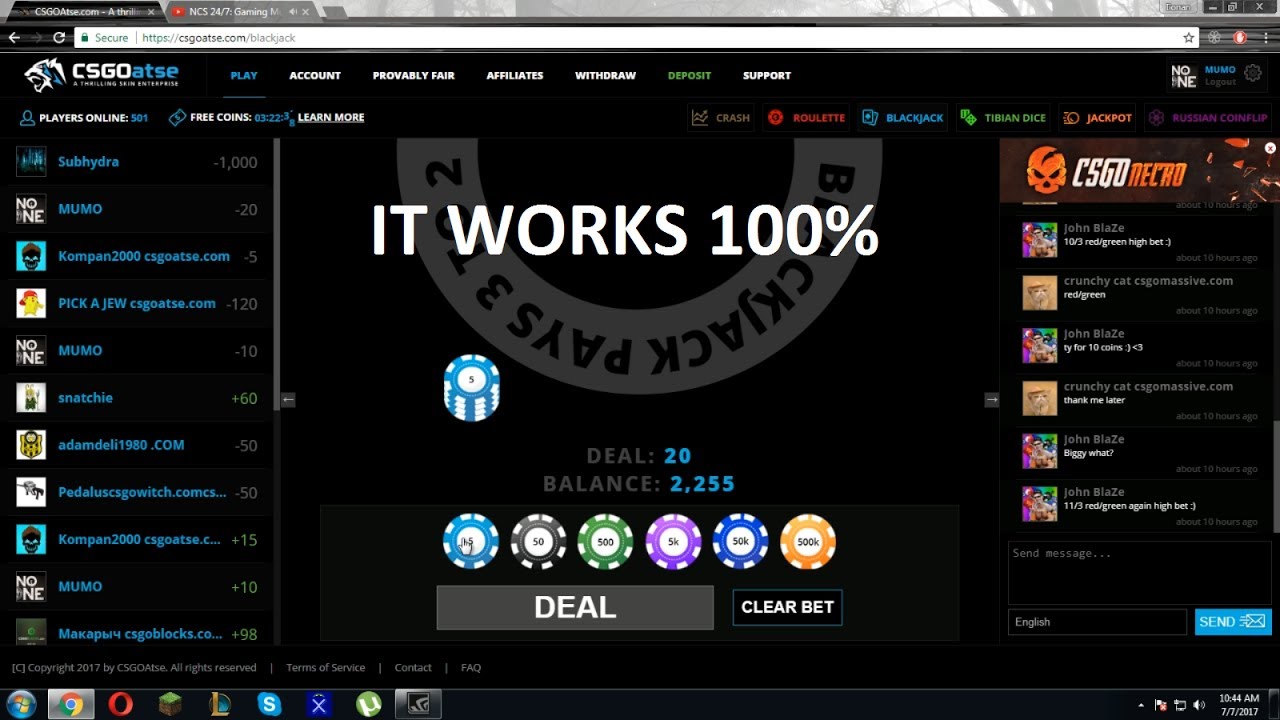1280x720 pixels.
Task: Select the blue 5 chip
Action: [471, 541]
